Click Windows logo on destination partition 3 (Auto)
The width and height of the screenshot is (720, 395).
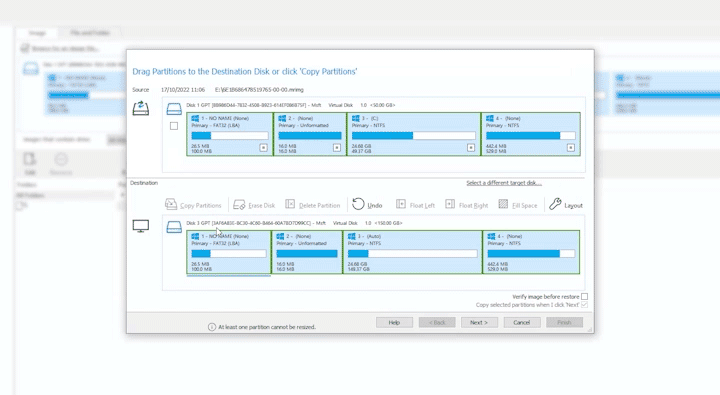pyautogui.click(x=352, y=236)
